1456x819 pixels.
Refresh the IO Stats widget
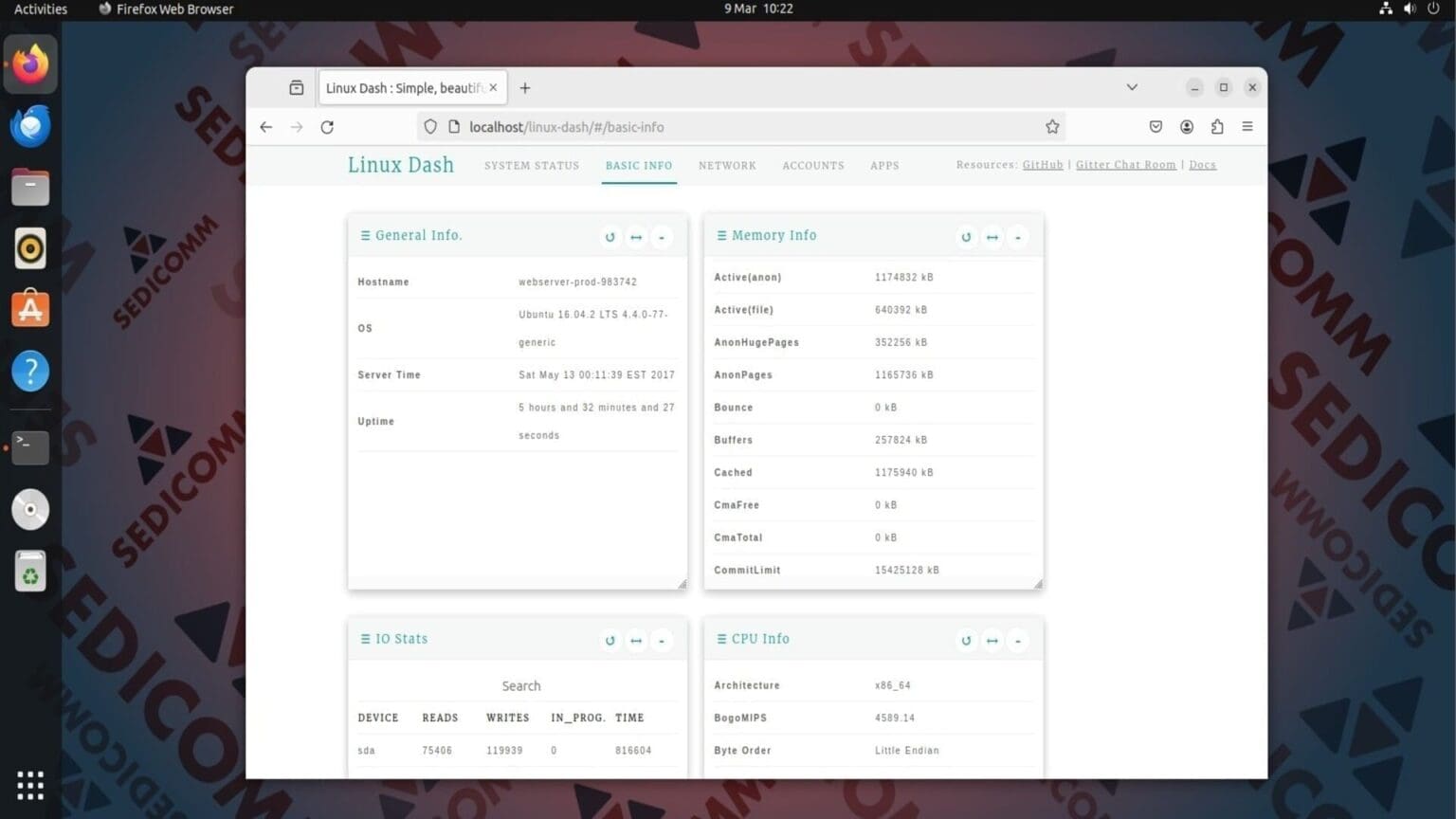click(610, 641)
